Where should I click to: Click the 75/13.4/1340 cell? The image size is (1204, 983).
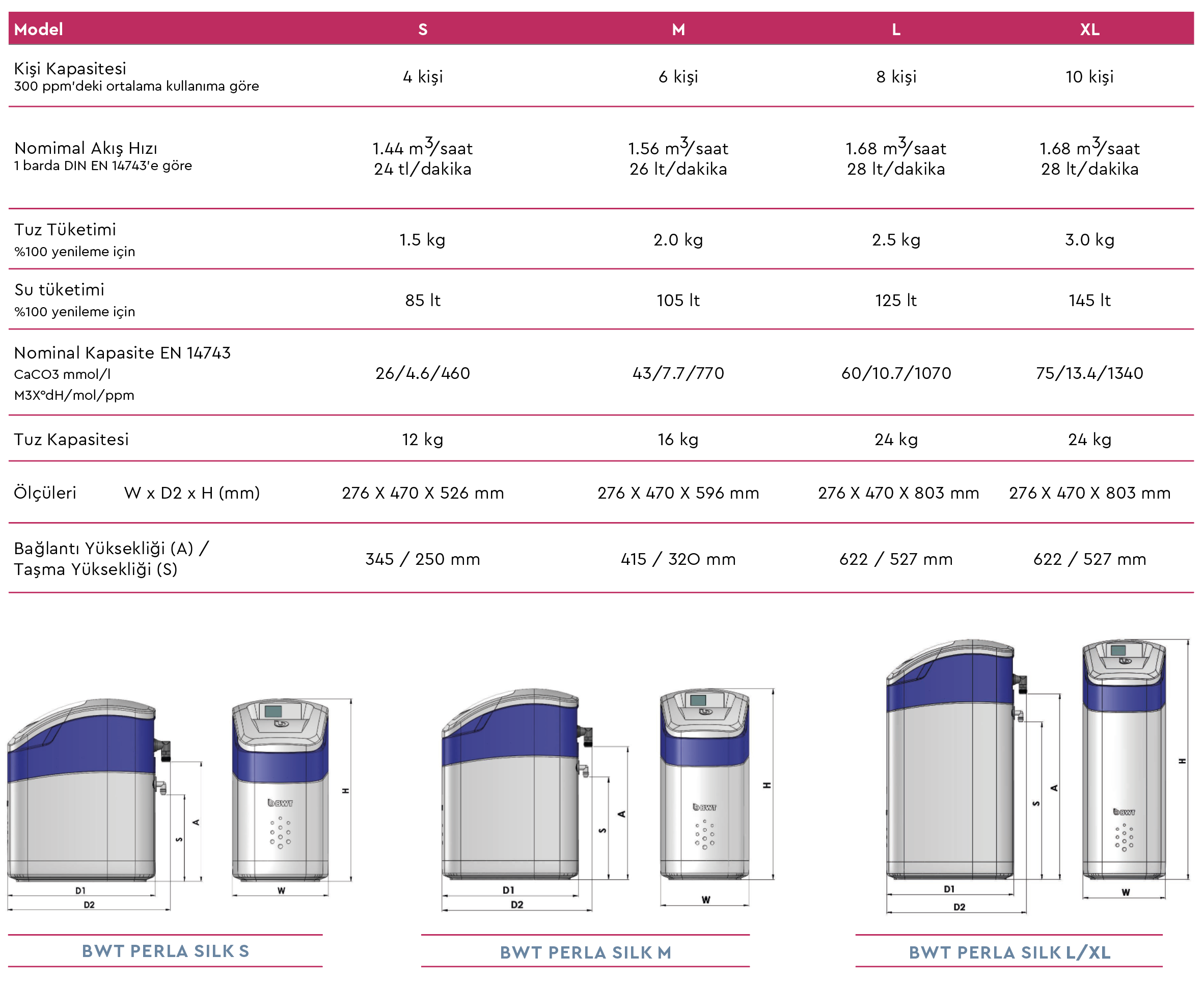click(x=1089, y=373)
